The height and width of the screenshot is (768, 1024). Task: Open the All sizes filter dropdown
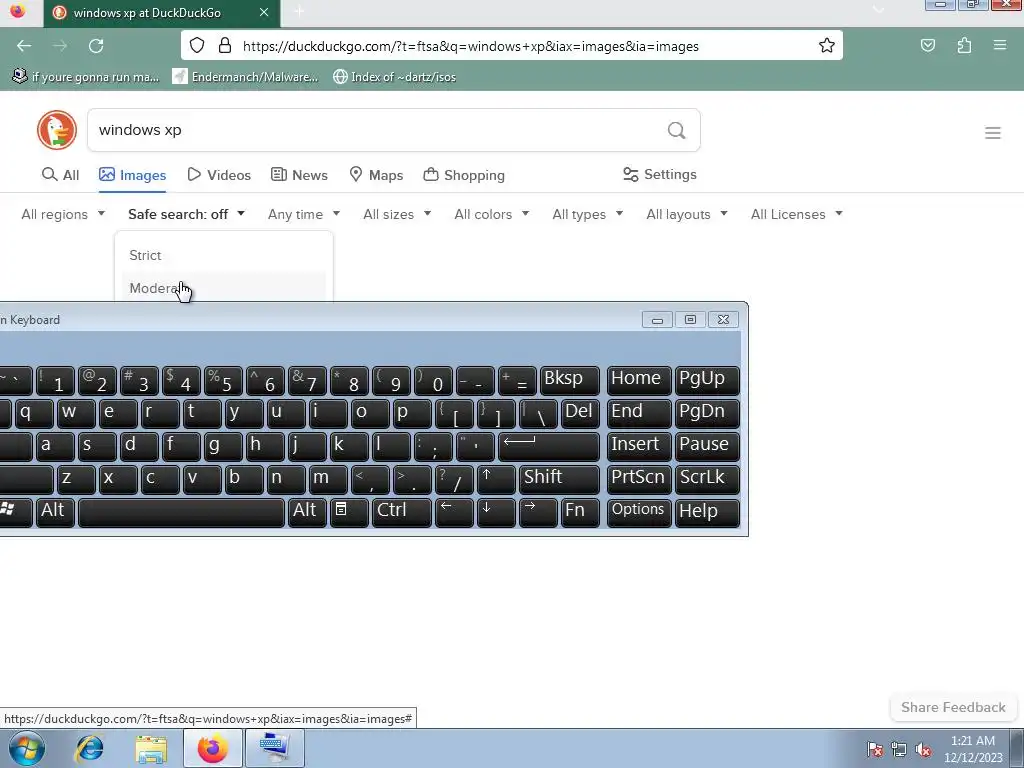397,214
